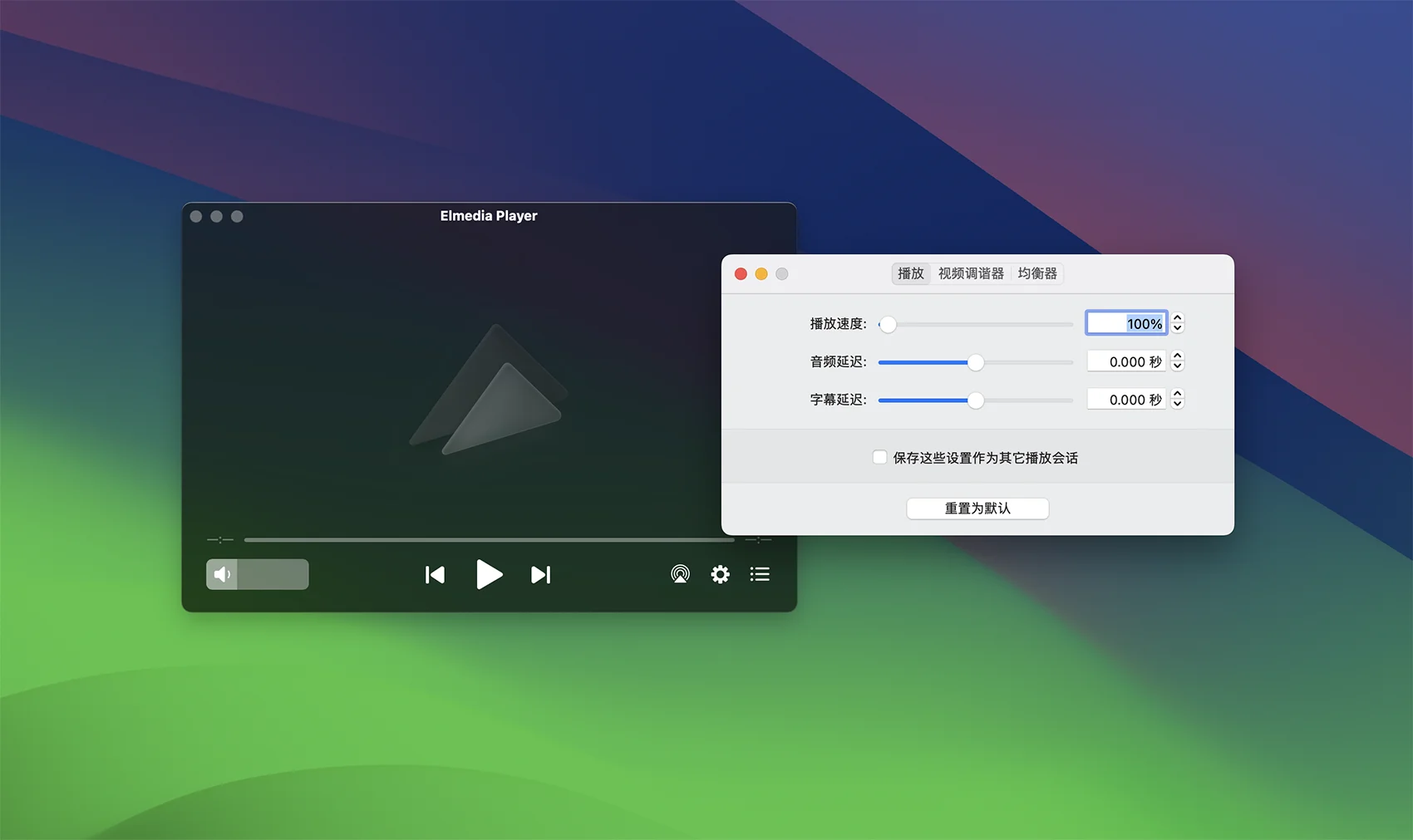Screen dimensions: 1413x840
Task: Click the 字幕延迟 label
Action: click(838, 400)
